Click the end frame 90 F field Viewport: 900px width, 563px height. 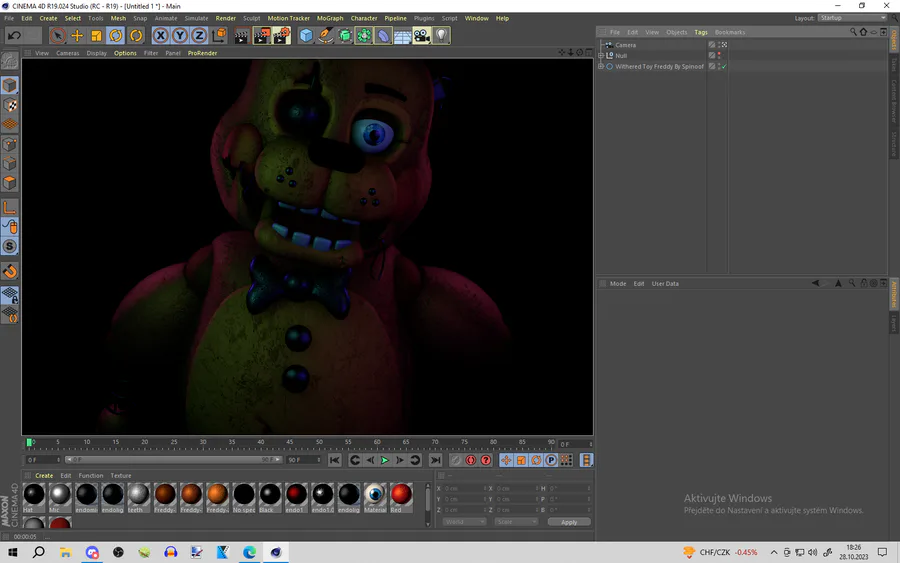click(x=304, y=460)
